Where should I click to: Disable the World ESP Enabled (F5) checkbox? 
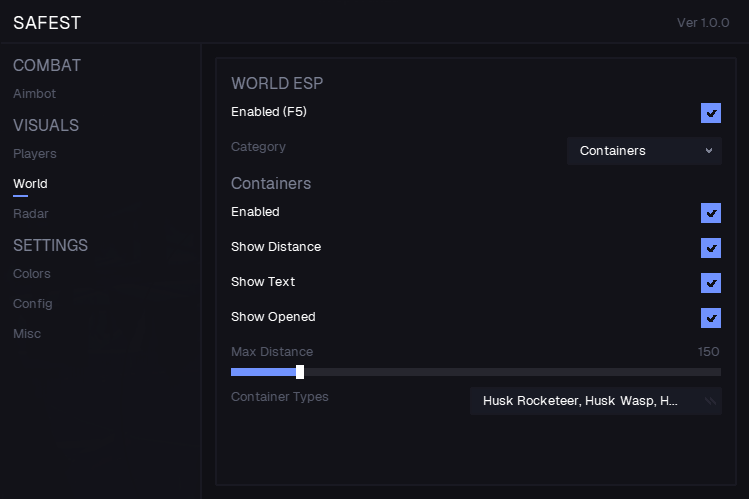click(x=711, y=113)
